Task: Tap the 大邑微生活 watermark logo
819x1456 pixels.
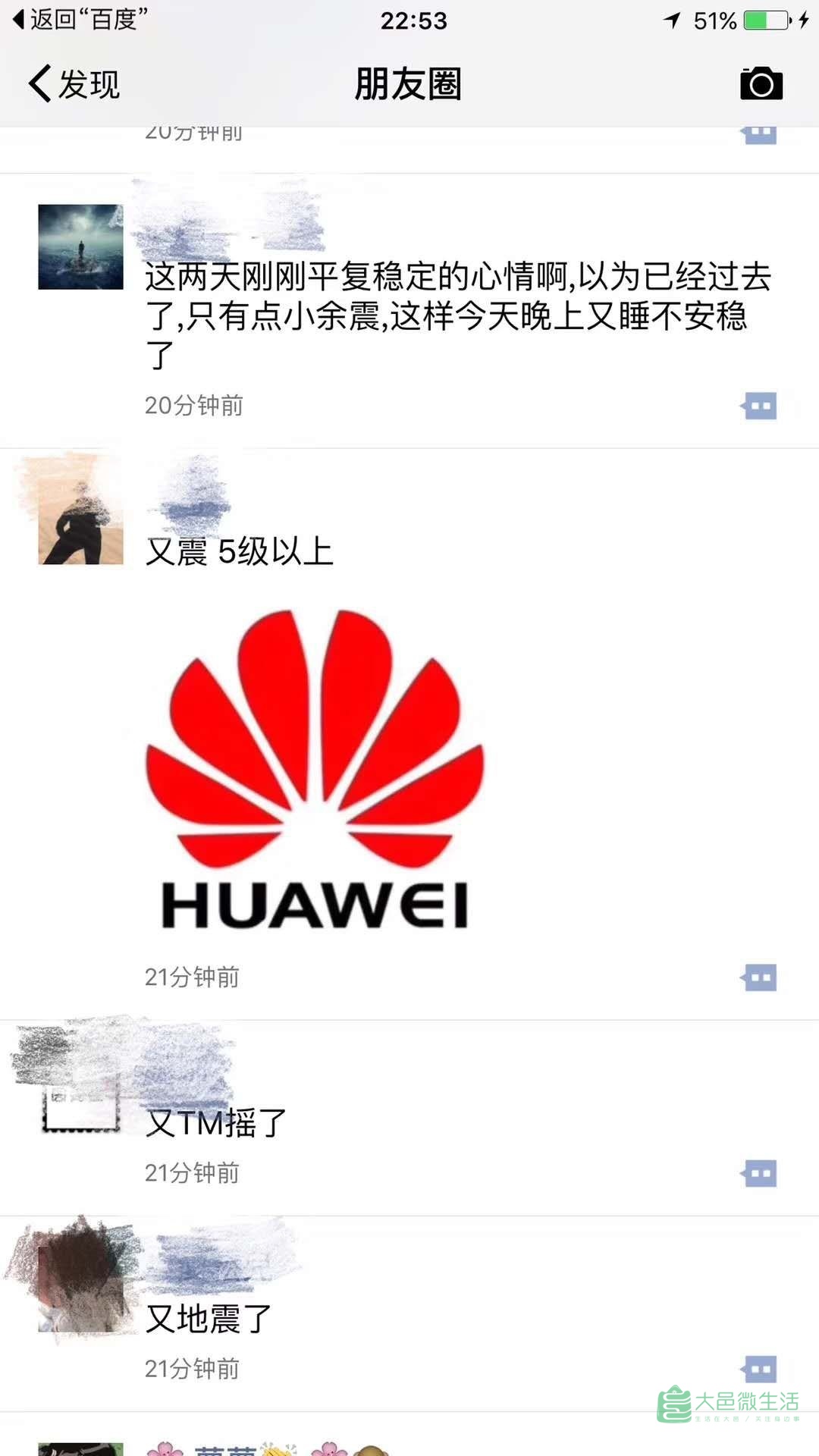Action: coord(728,1404)
